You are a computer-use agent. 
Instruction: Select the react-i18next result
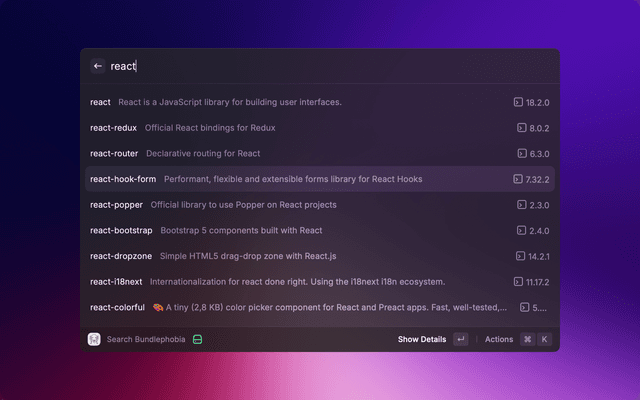[x=300, y=282]
